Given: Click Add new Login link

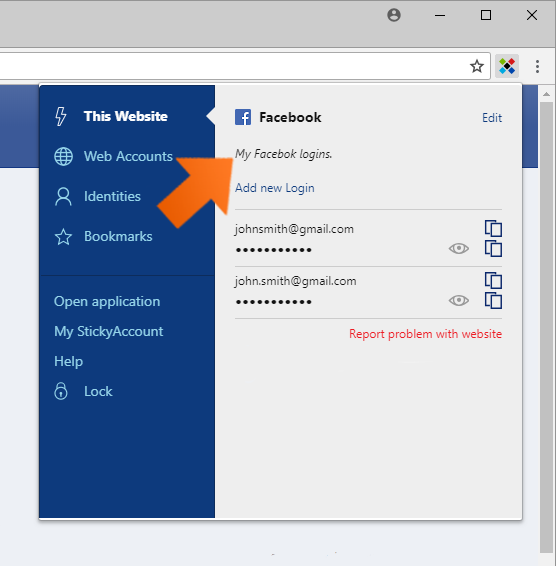Looking at the screenshot, I should (275, 188).
